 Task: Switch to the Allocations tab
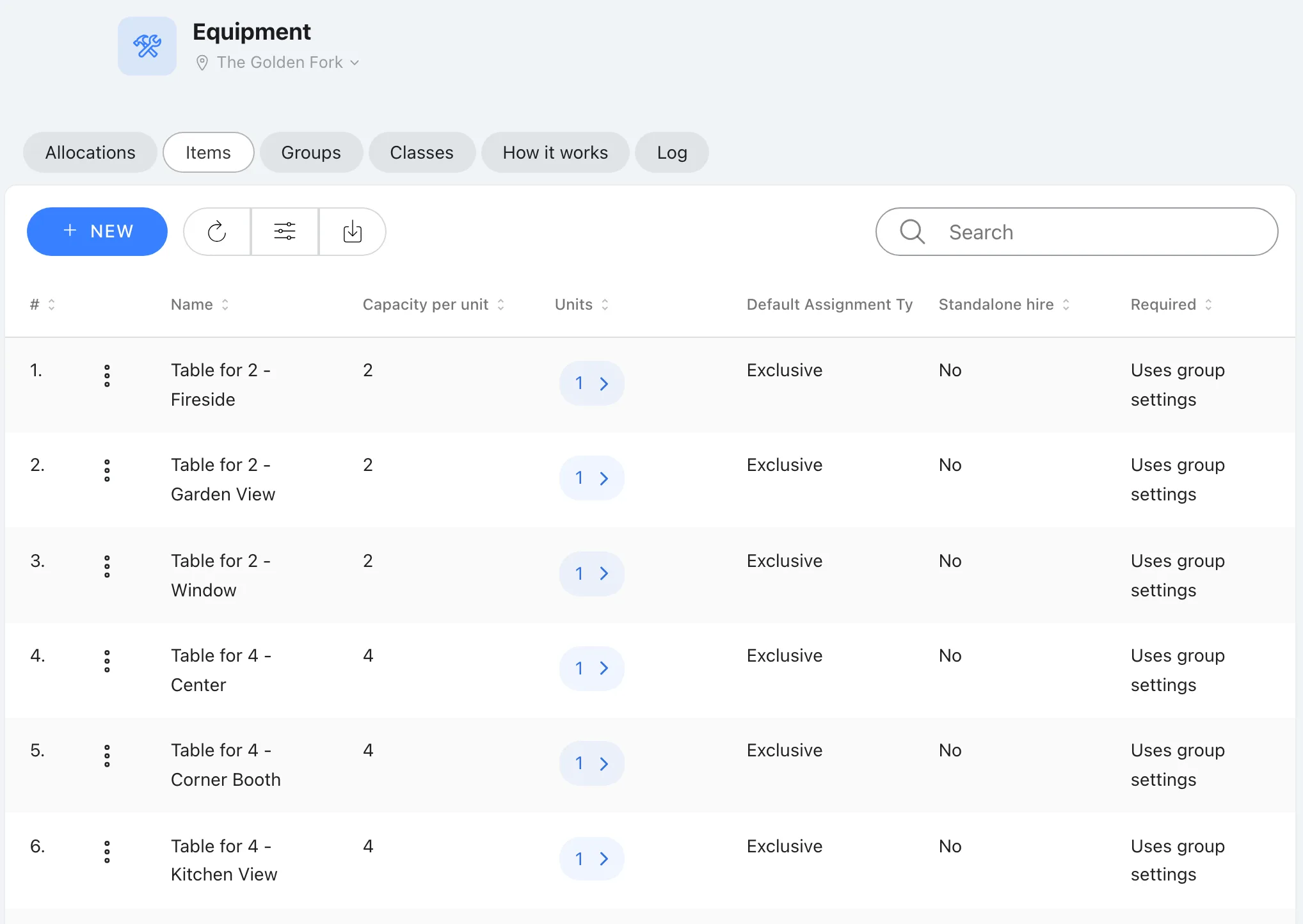pyautogui.click(x=90, y=152)
